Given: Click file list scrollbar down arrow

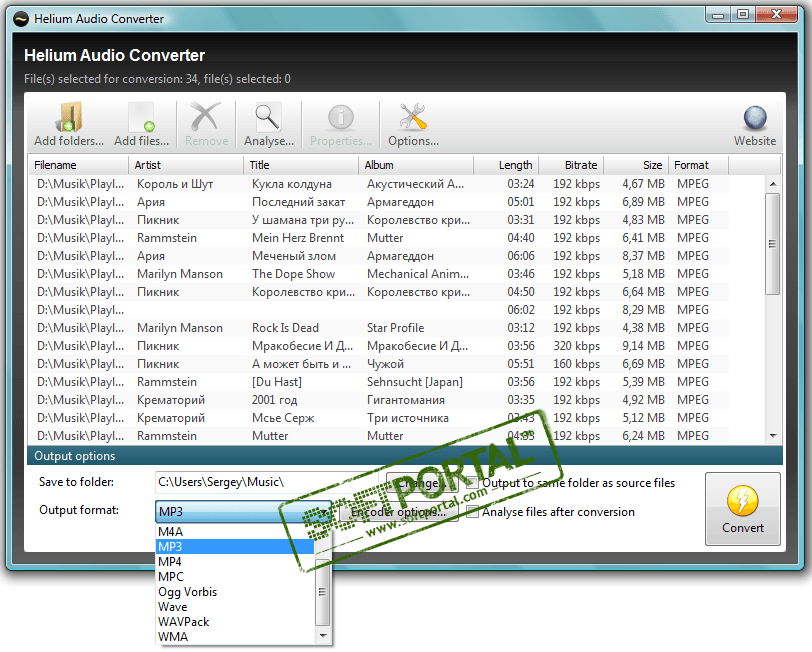Looking at the screenshot, I should [x=773, y=436].
